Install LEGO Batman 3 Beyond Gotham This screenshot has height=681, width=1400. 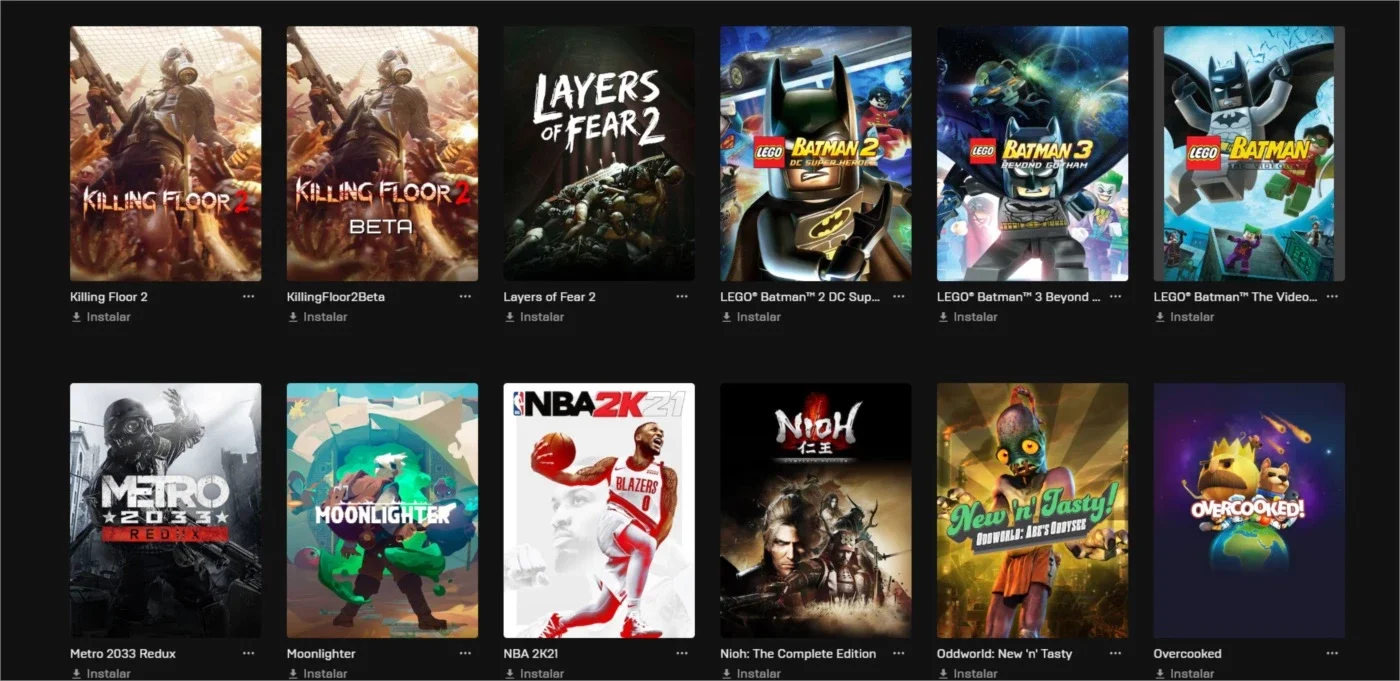coord(968,317)
